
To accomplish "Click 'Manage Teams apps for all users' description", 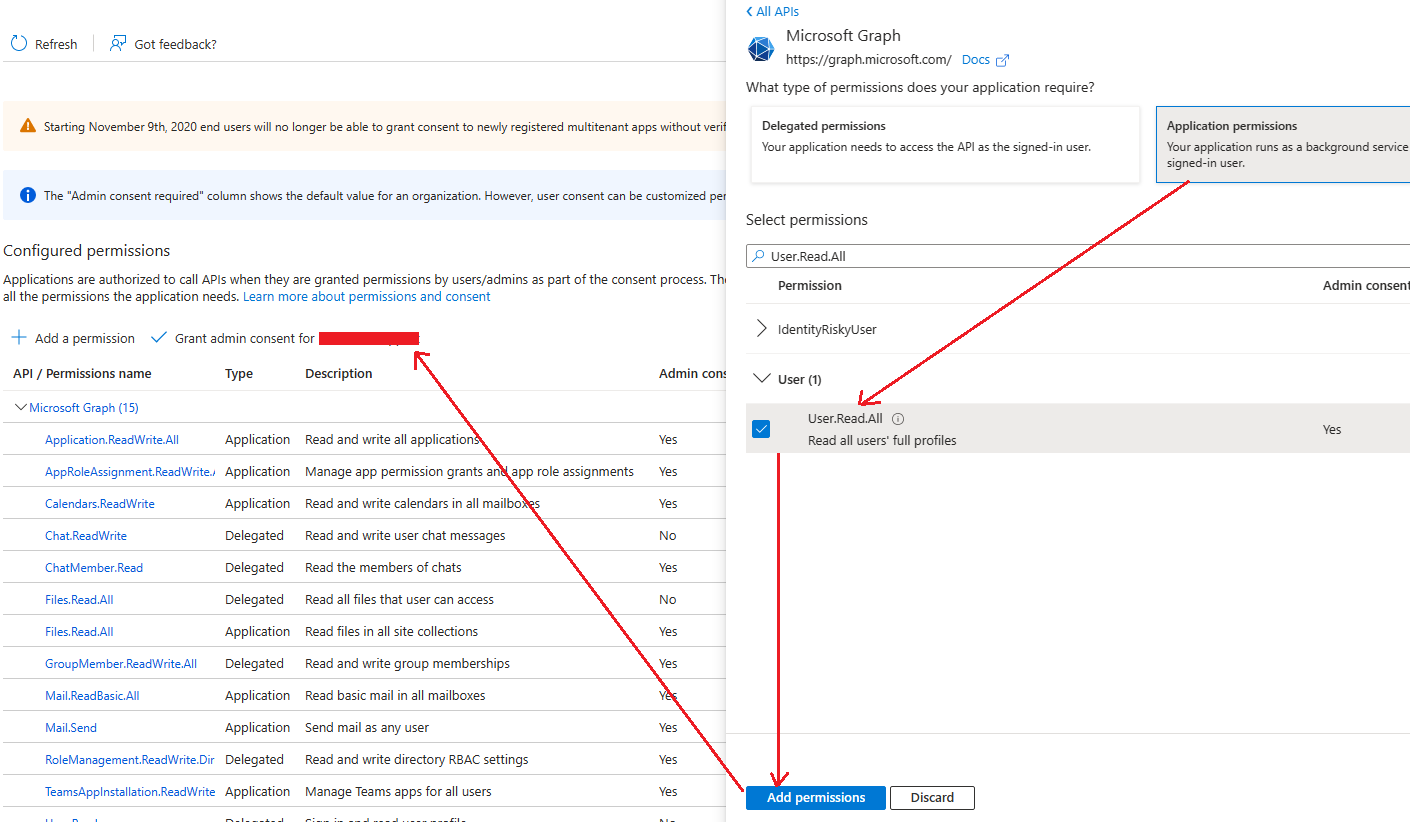I will [398, 791].
